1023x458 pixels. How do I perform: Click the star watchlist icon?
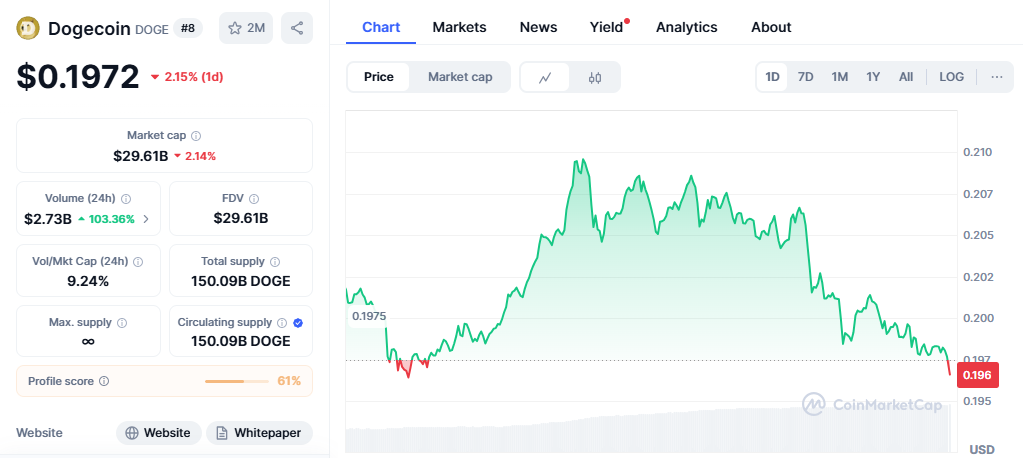click(235, 28)
